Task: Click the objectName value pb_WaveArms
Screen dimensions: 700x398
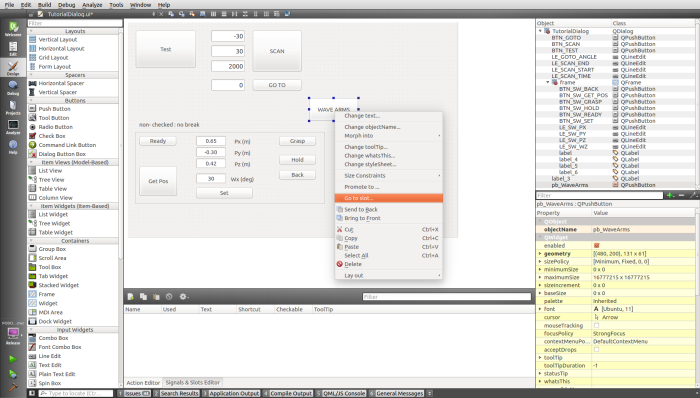Action: click(x=611, y=229)
